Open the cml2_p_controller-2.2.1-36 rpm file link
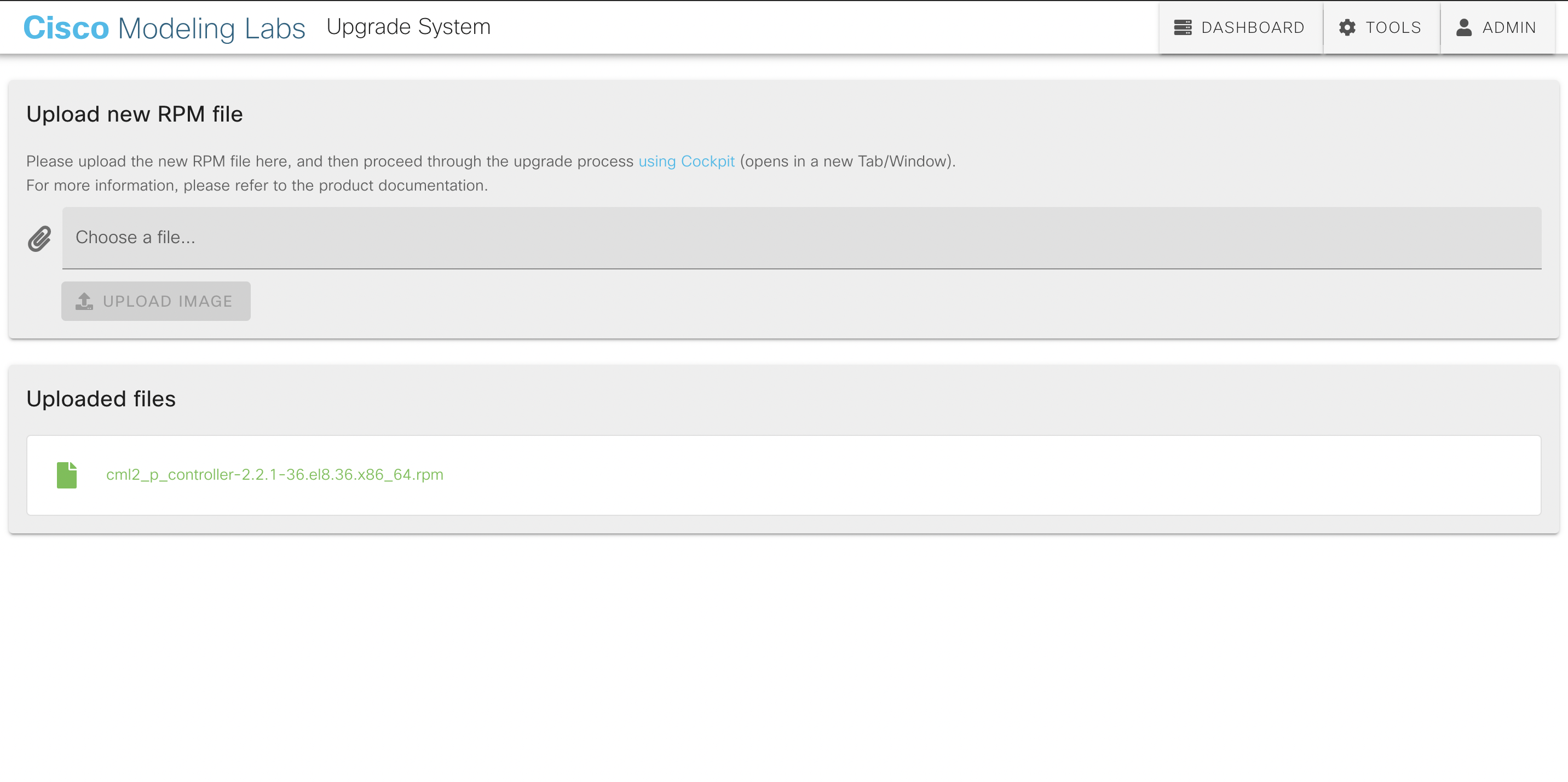This screenshot has height=782, width=1568. click(x=274, y=474)
